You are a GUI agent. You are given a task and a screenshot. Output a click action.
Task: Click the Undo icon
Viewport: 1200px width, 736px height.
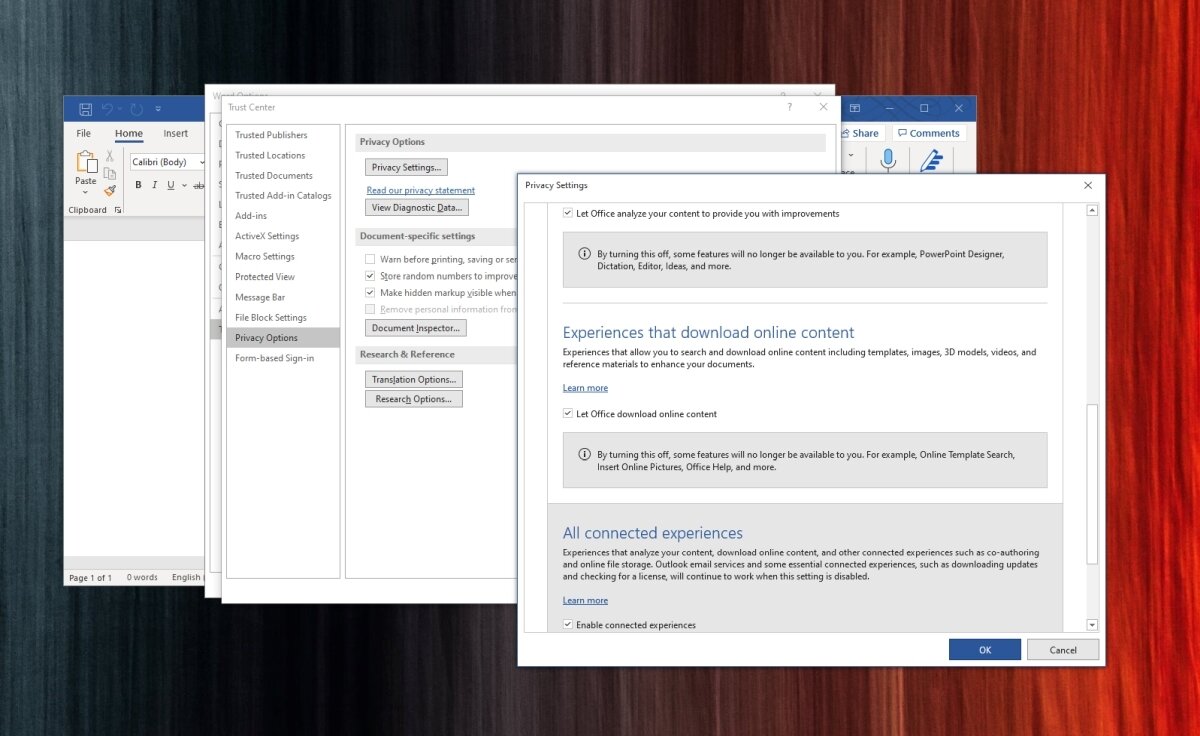point(106,108)
